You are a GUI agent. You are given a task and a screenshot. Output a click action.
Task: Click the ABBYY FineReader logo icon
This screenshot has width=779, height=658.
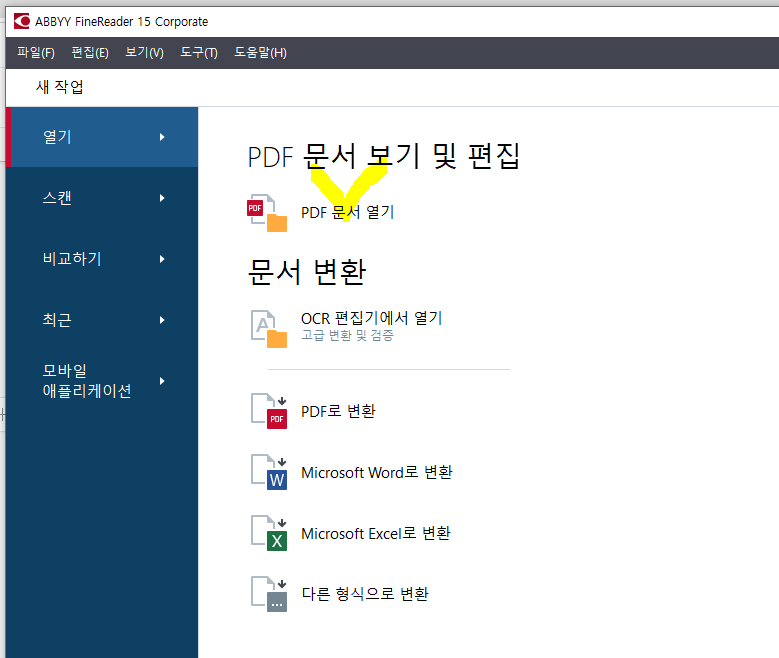21,21
